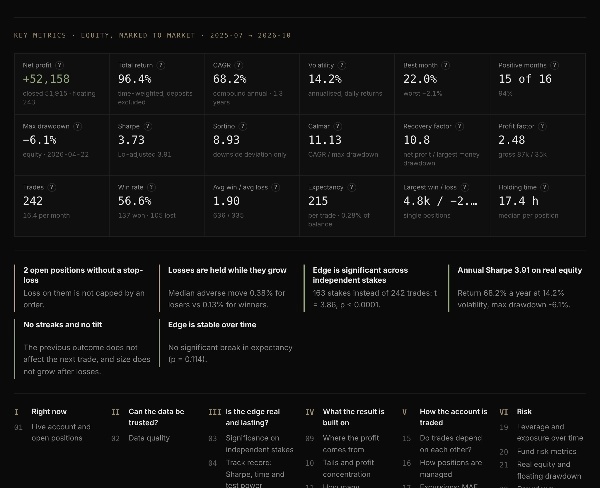Image resolution: width=600 pixels, height=488 pixels.
Task: Jump to 'Significance on independent stakes'
Action: click(259, 444)
